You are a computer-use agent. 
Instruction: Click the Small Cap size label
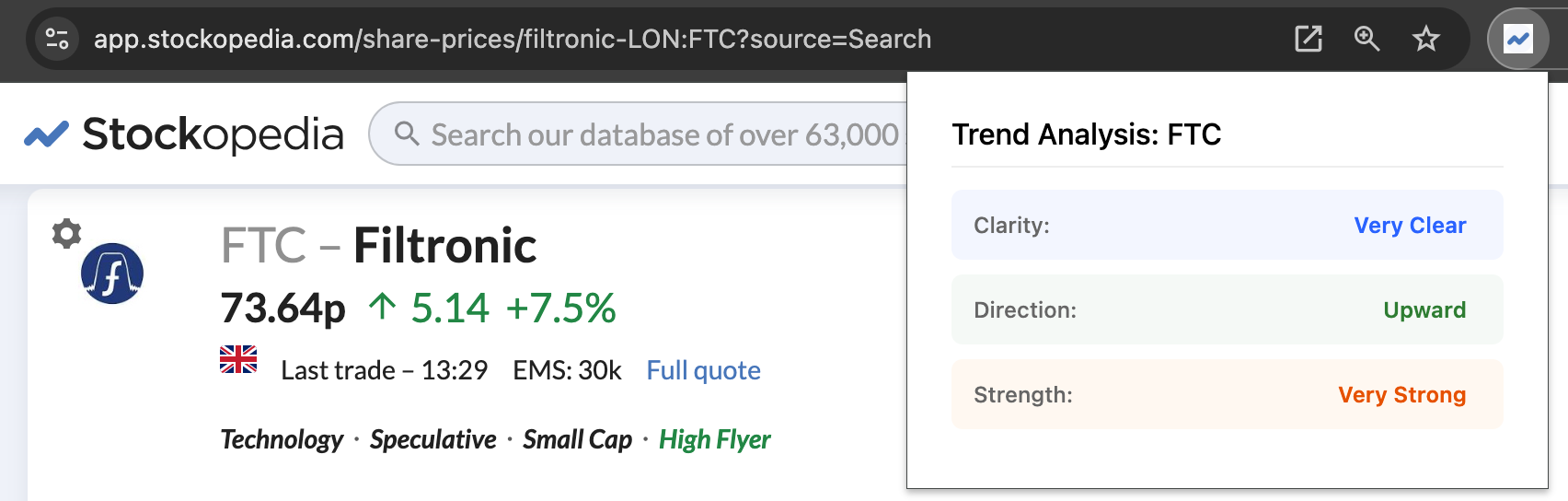click(x=578, y=439)
